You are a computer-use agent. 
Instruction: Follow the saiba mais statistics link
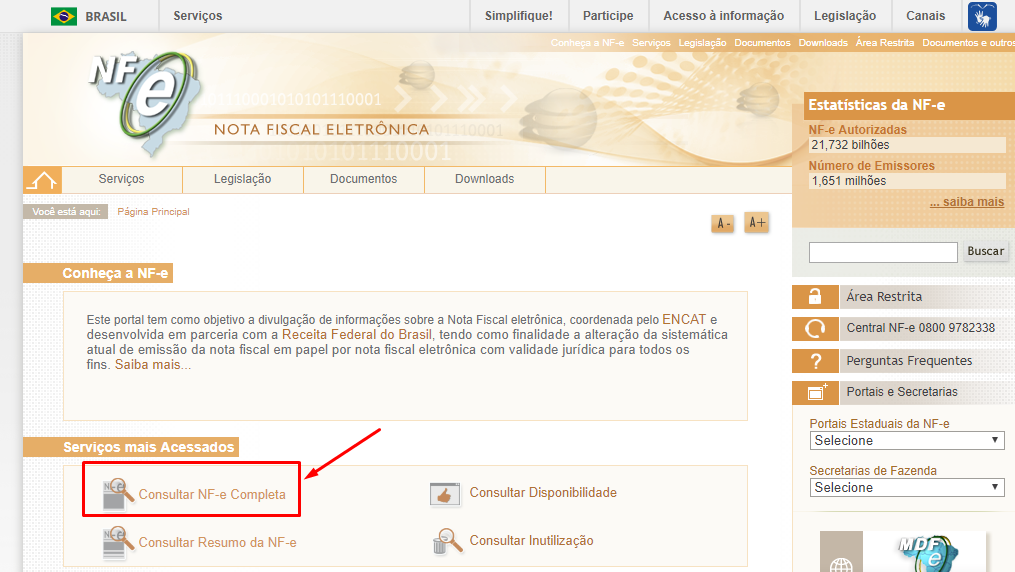(967, 202)
